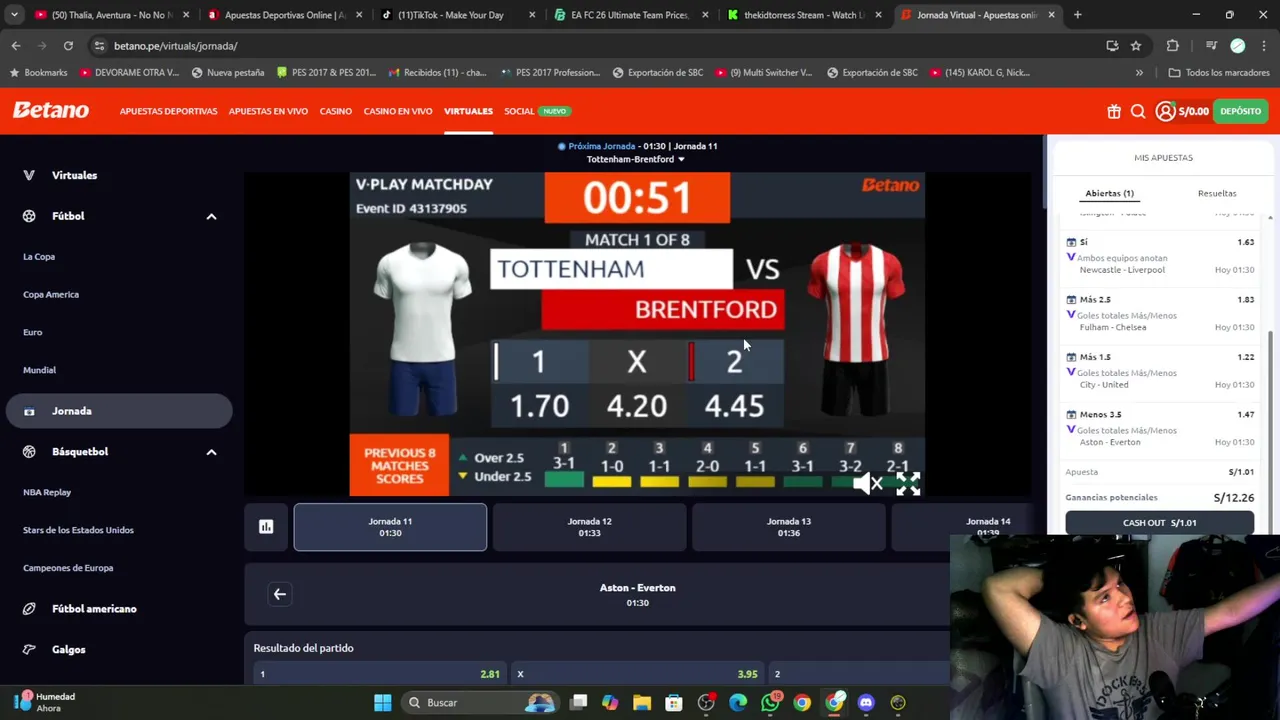Open the screen cast icon in address bar
1280x720 pixels.
(x=1112, y=46)
